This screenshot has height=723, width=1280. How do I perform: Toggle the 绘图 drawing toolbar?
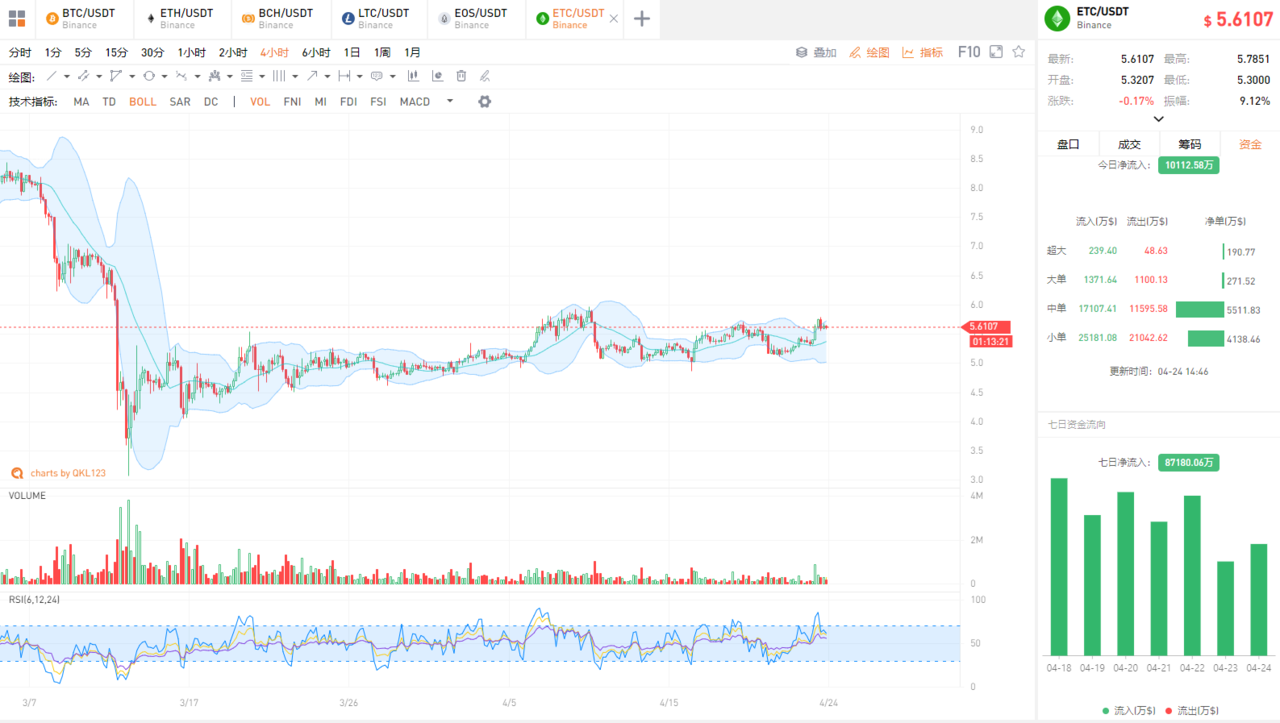click(869, 52)
